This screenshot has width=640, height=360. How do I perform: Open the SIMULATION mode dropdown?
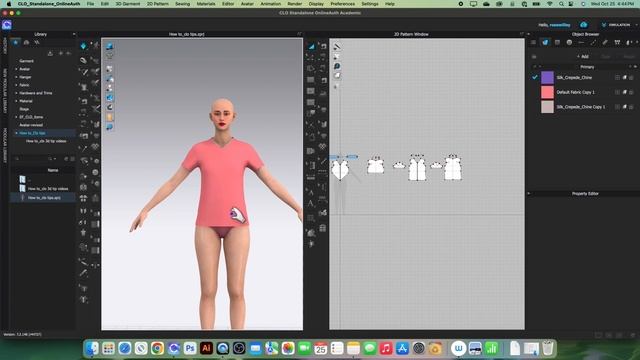pos(619,25)
